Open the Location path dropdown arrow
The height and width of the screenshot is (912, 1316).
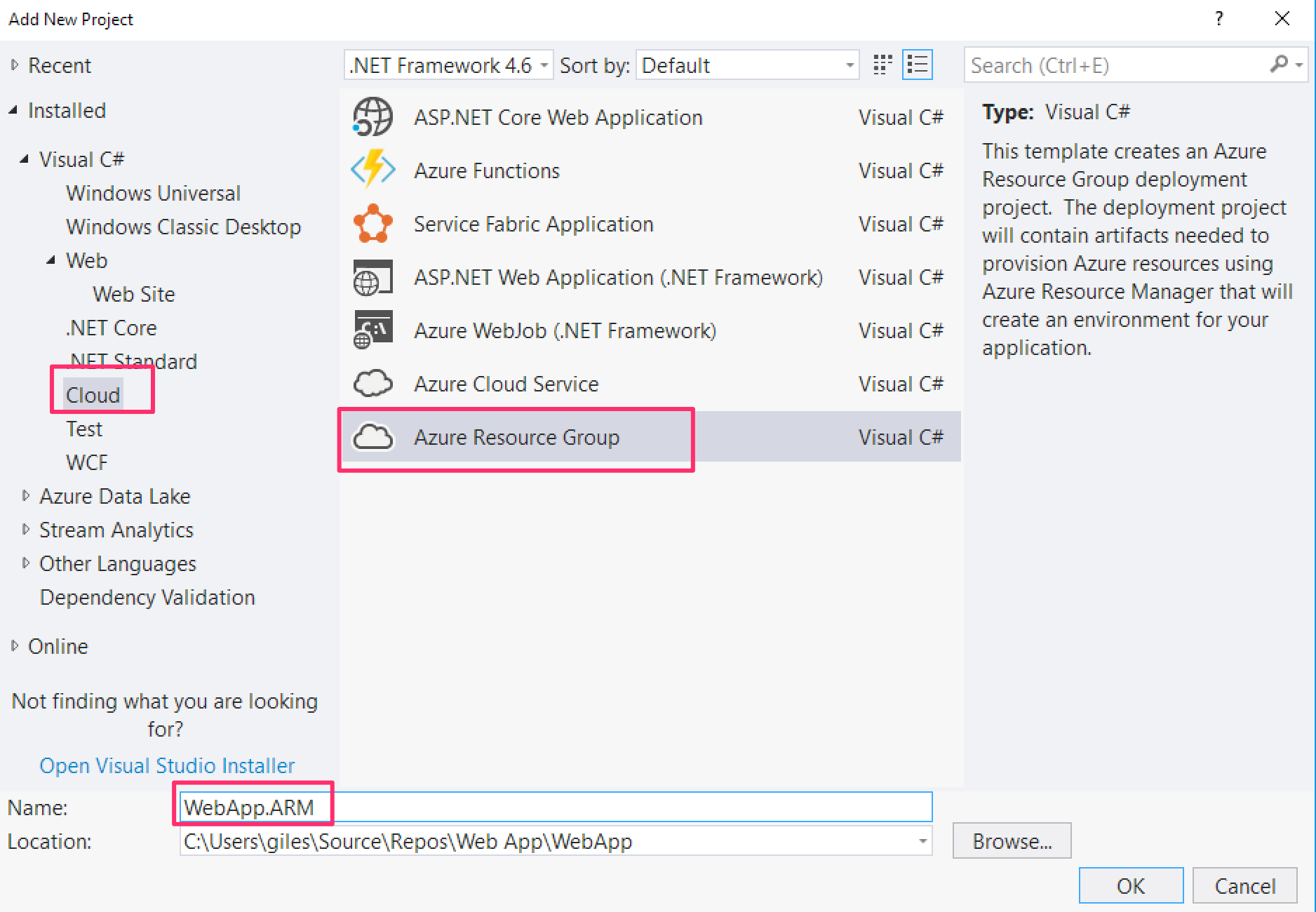click(922, 841)
